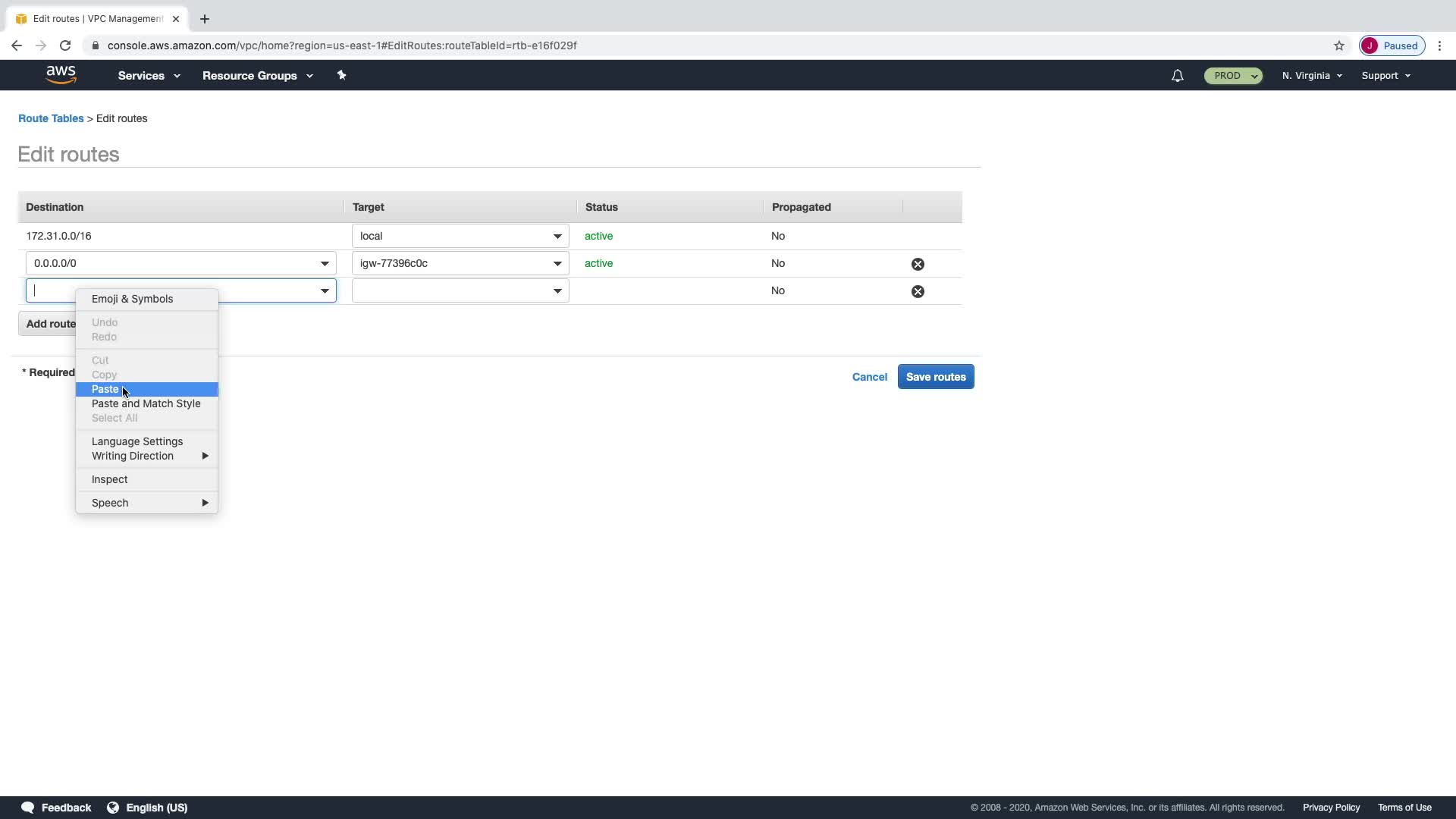Click Cancel to discard route edits
This screenshot has width=1456, height=819.
(869, 377)
